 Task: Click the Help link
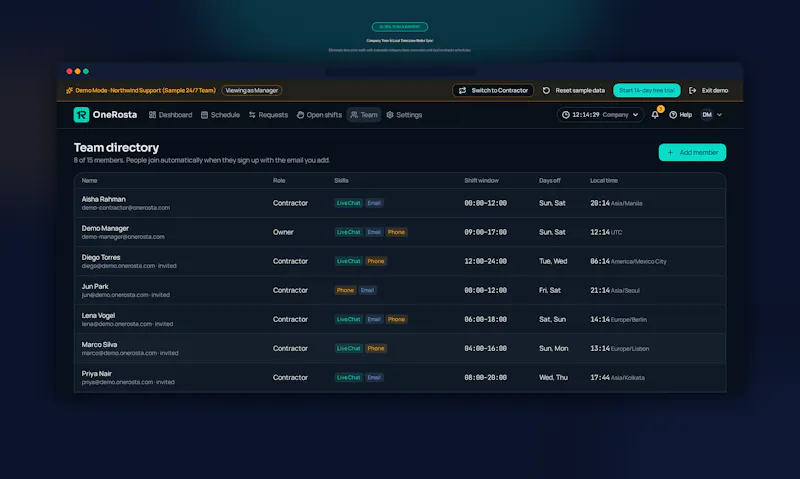pos(681,115)
